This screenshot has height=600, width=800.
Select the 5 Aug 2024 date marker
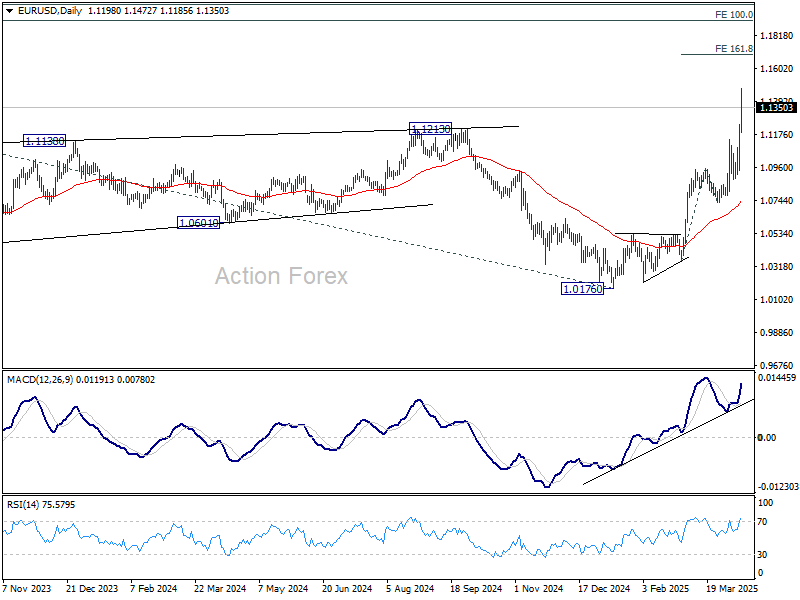point(411,590)
